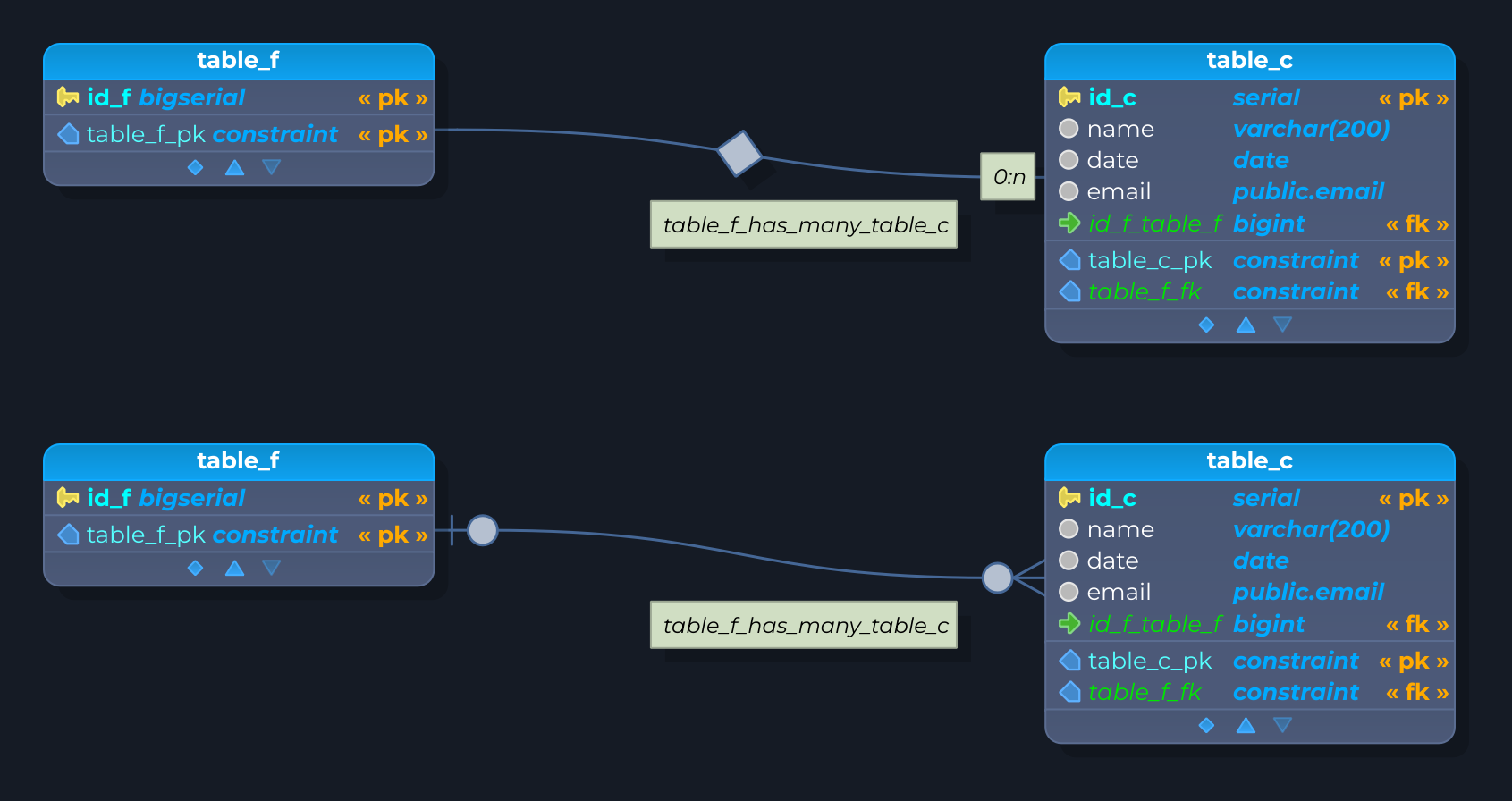Viewport: 1512px width, 801px height.
Task: Toggle the diamond footer button of the lower table_c
Action: coord(1206,725)
